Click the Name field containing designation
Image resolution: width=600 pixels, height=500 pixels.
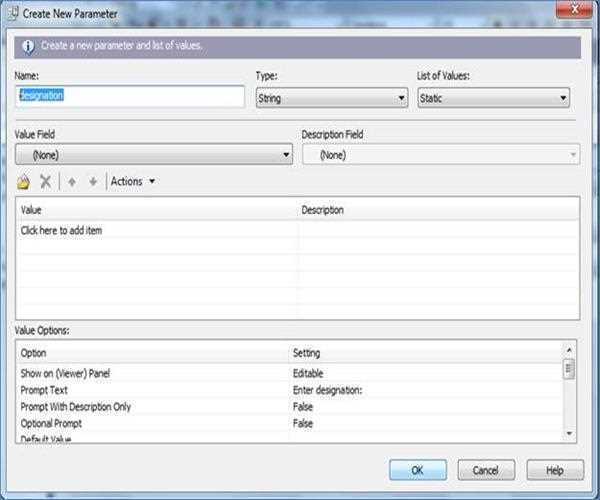[130, 96]
